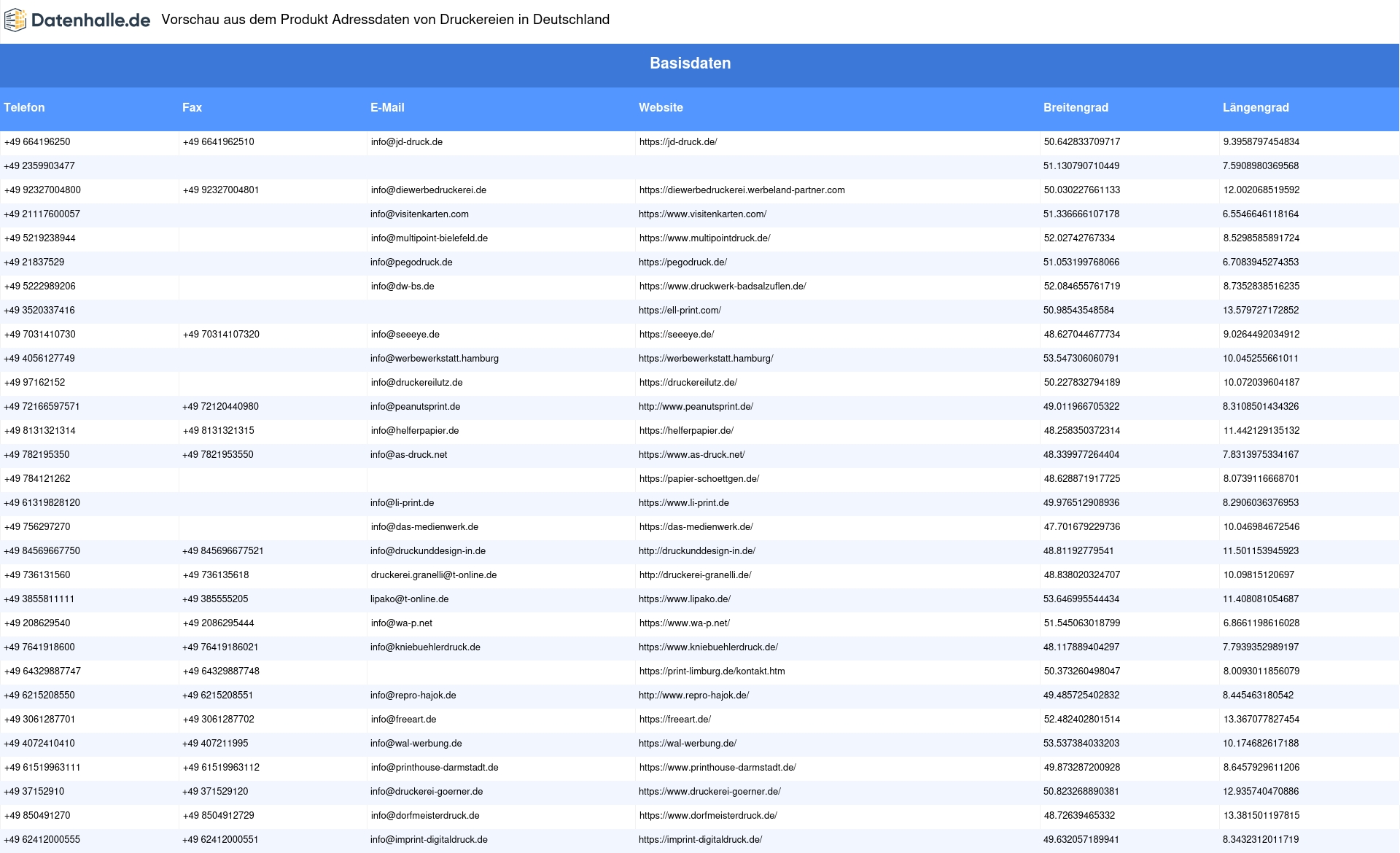Open https://www.lipako.de/ link
Screen dimensions: 1400x853
coord(685,599)
